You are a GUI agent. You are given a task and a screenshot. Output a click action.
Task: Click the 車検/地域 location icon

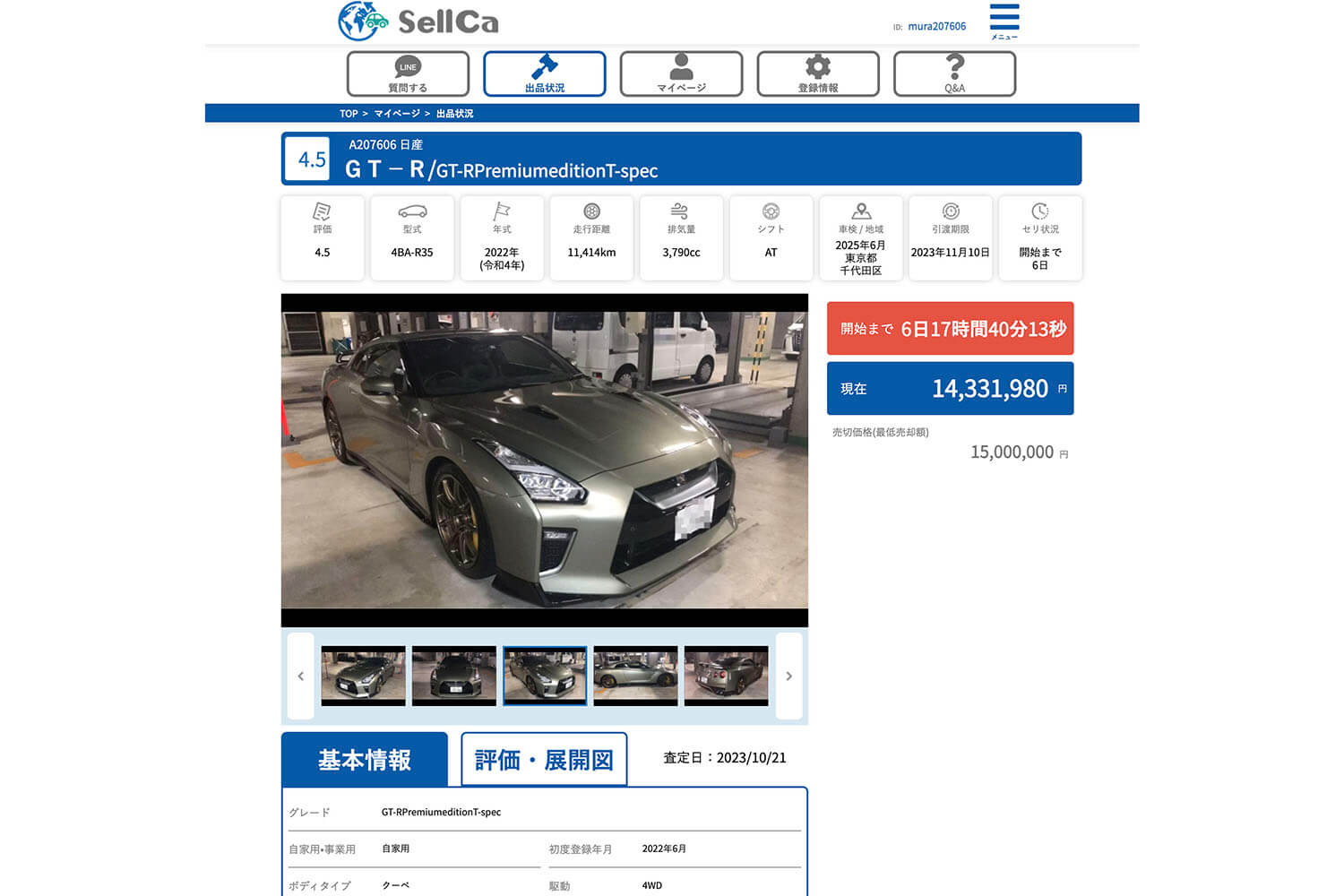861,211
